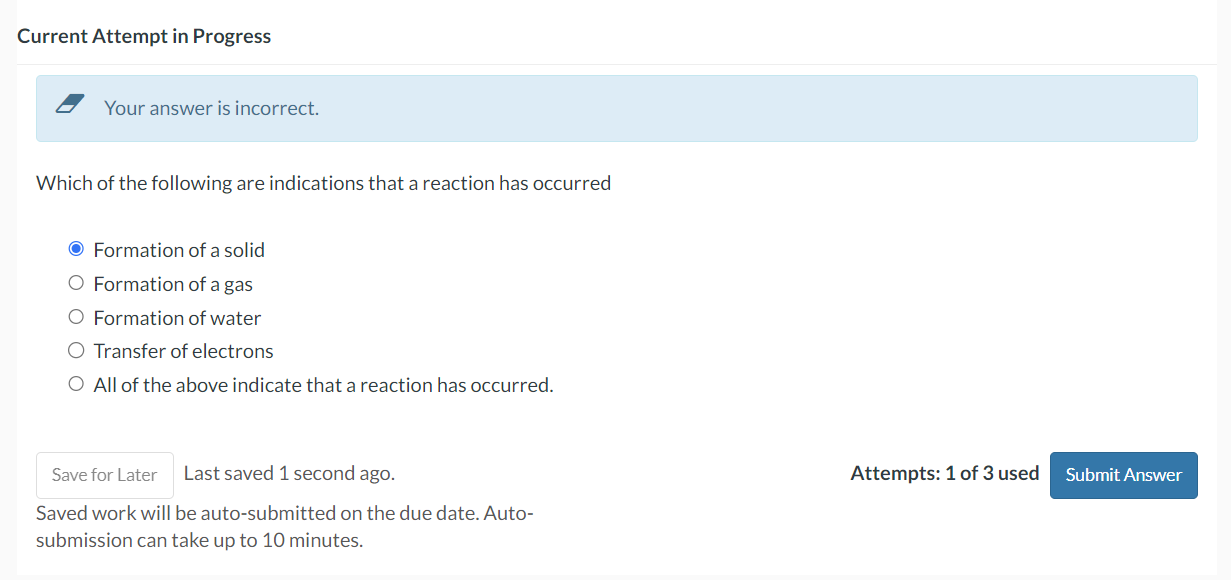Viewport: 1231px width, 580px height.
Task: Click the eraser icon in the feedback banner
Action: point(70,101)
